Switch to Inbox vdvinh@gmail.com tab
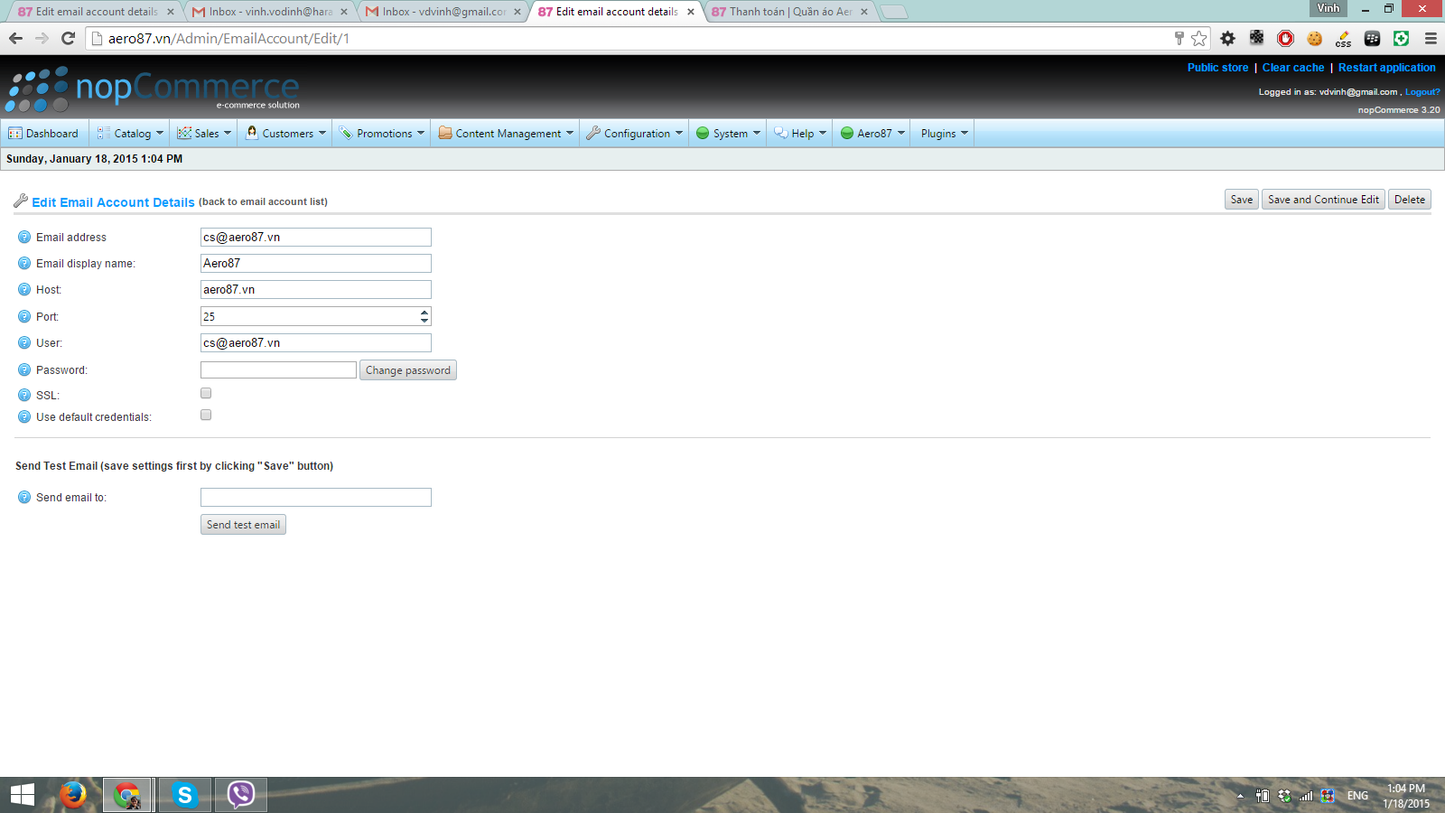Screen dimensions: 1445x813 [442, 12]
